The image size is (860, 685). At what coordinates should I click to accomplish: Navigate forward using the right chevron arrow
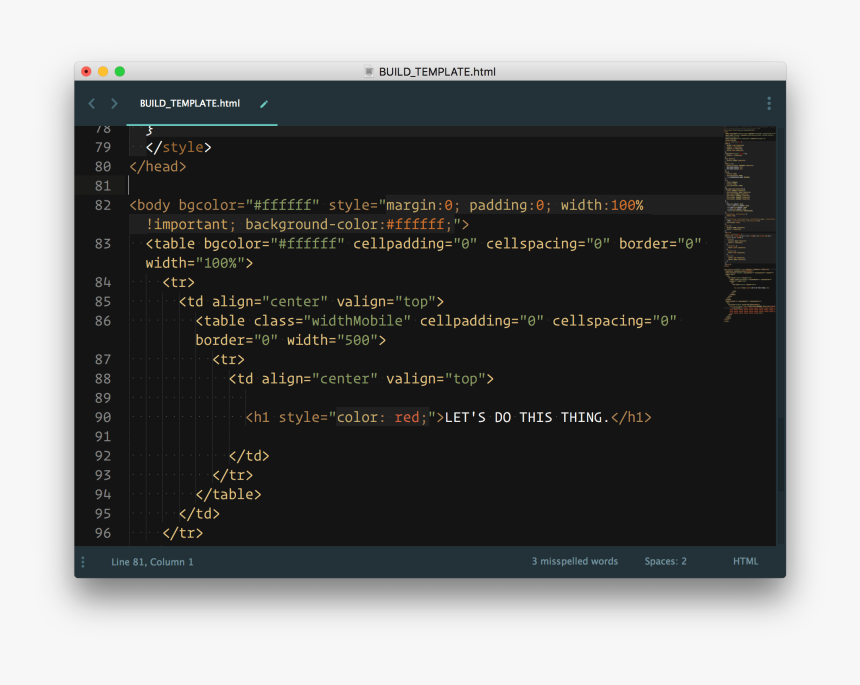point(114,103)
